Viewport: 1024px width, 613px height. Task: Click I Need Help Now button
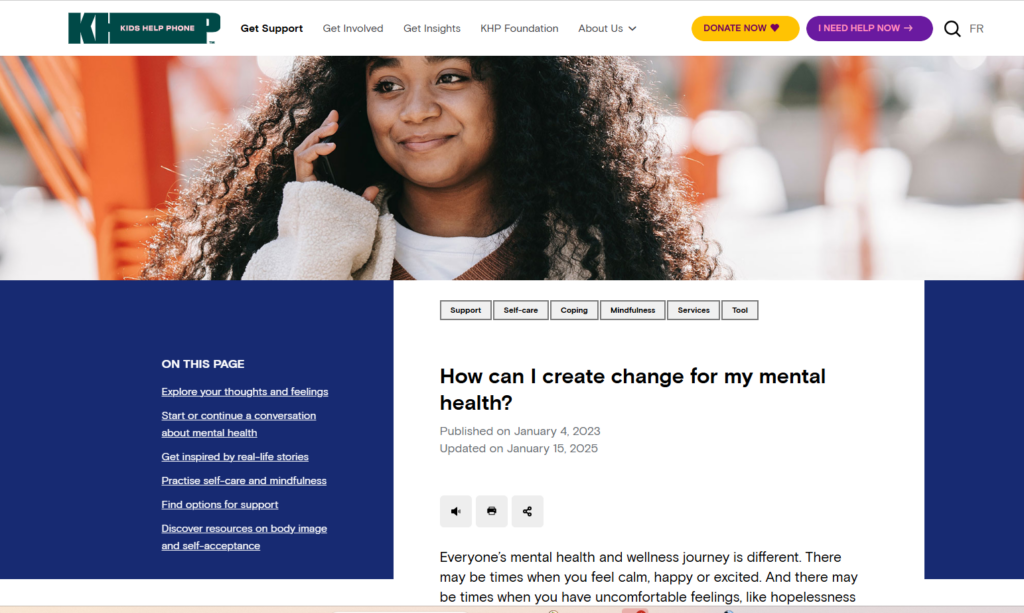coord(869,28)
